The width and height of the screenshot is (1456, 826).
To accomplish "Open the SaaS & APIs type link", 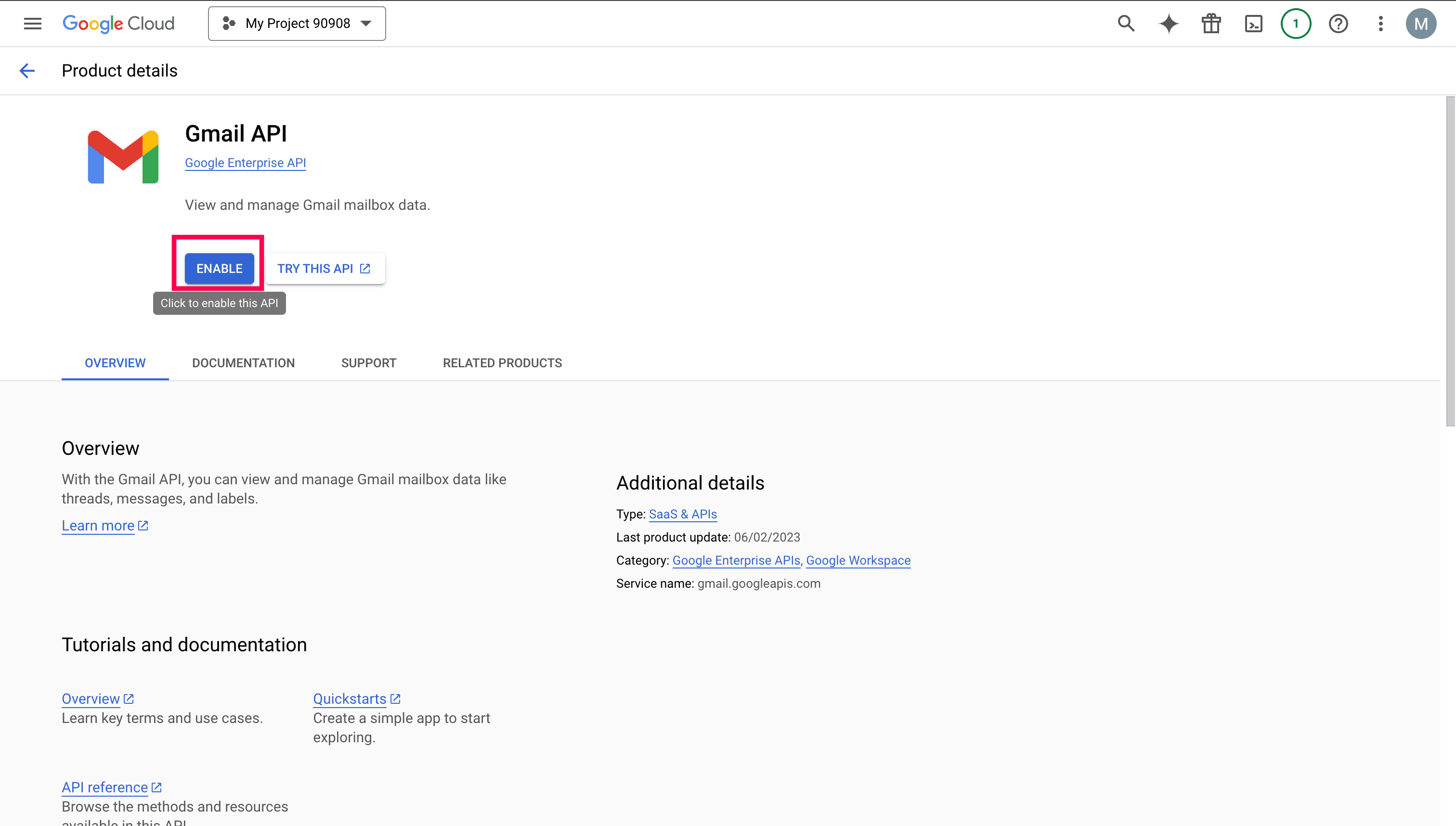I will point(683,514).
